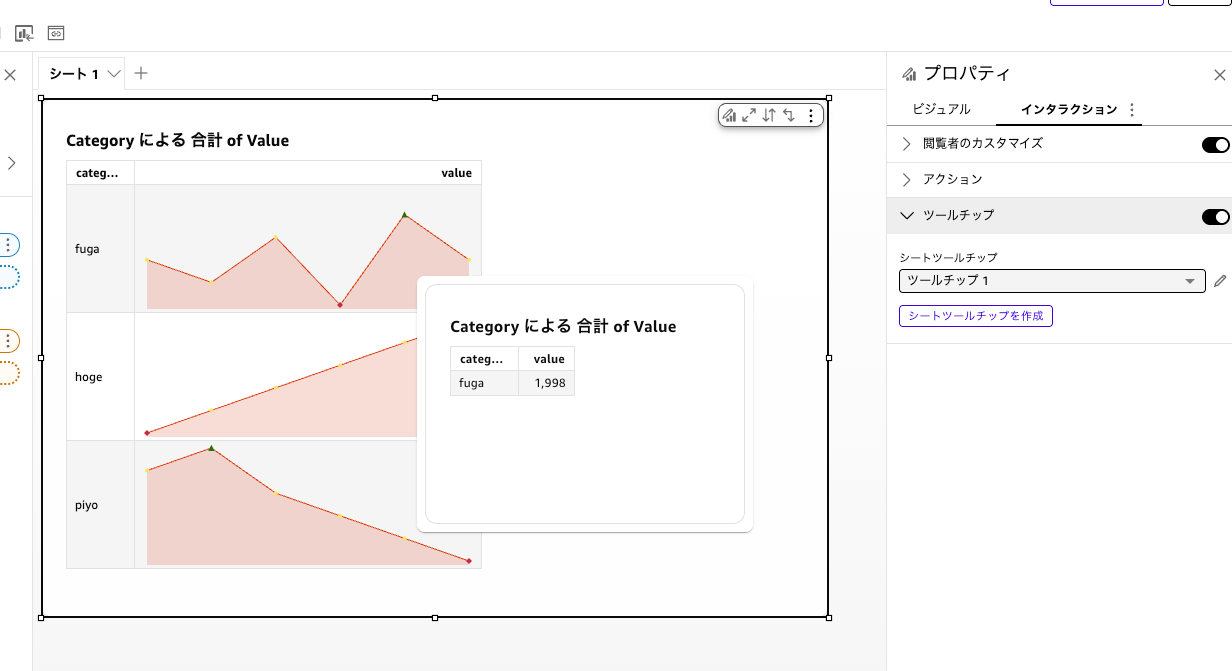This screenshot has width=1232, height=671.
Task: Toggle the 閲覧者のカスタマイズ switch
Action: coord(1215,144)
